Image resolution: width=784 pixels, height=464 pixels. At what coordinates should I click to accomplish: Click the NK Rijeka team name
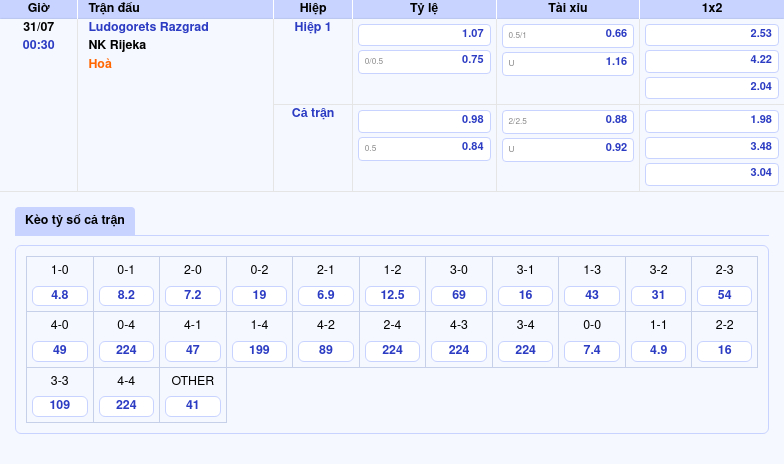[117, 45]
